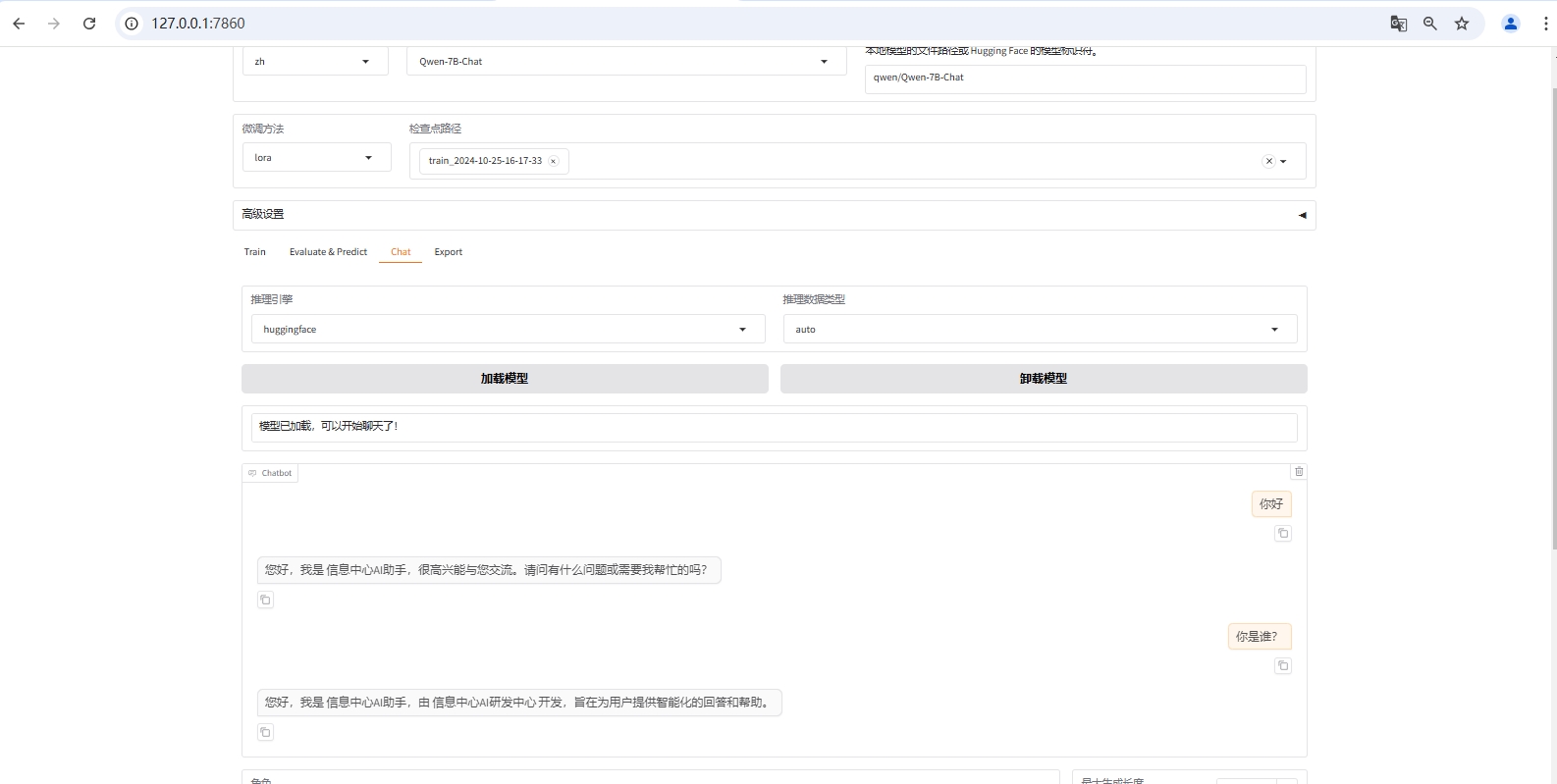This screenshot has width=1557, height=784.
Task: Open the zh language dropdown
Action: coord(314,62)
